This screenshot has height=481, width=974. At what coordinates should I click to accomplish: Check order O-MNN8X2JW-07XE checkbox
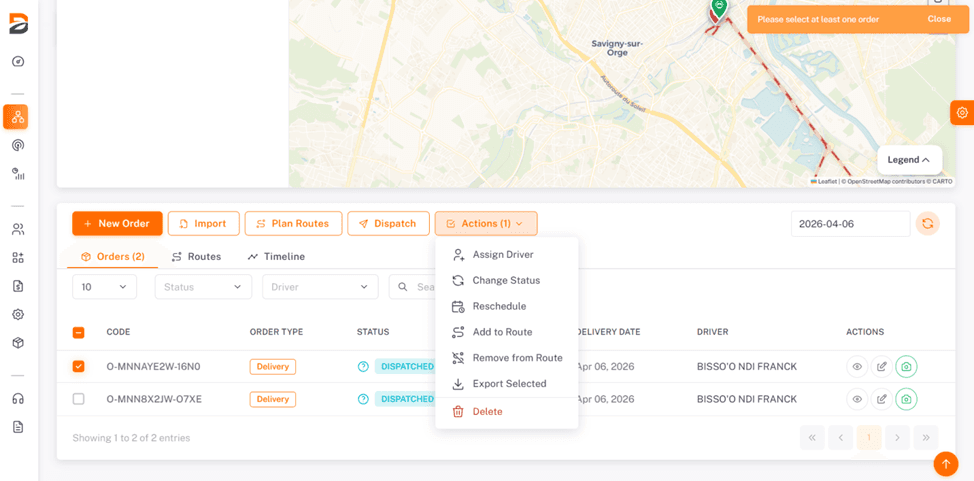78,399
